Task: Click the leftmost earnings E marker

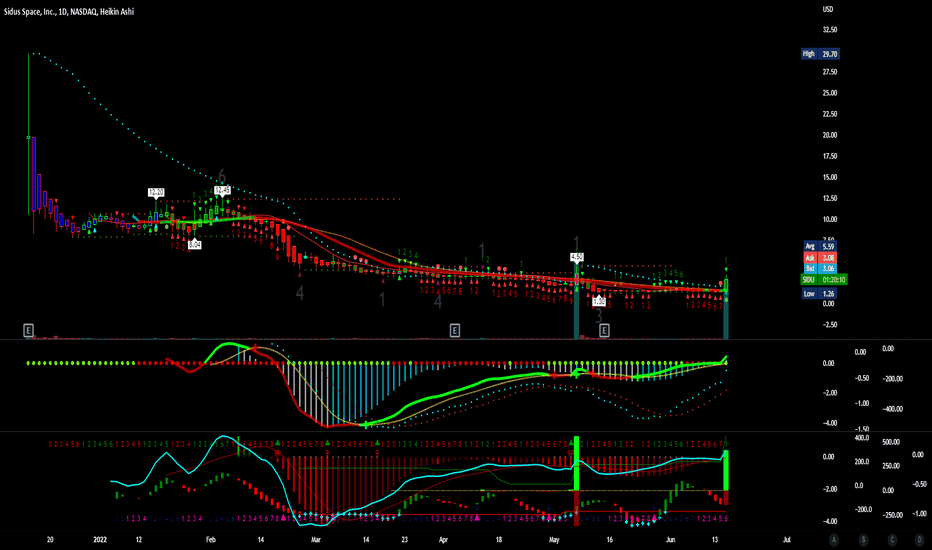Action: coord(28,330)
